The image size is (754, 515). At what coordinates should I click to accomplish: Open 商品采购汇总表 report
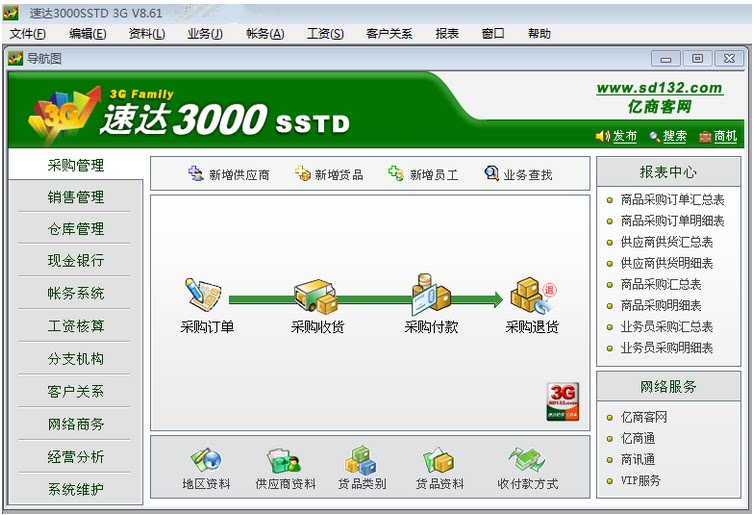click(660, 284)
